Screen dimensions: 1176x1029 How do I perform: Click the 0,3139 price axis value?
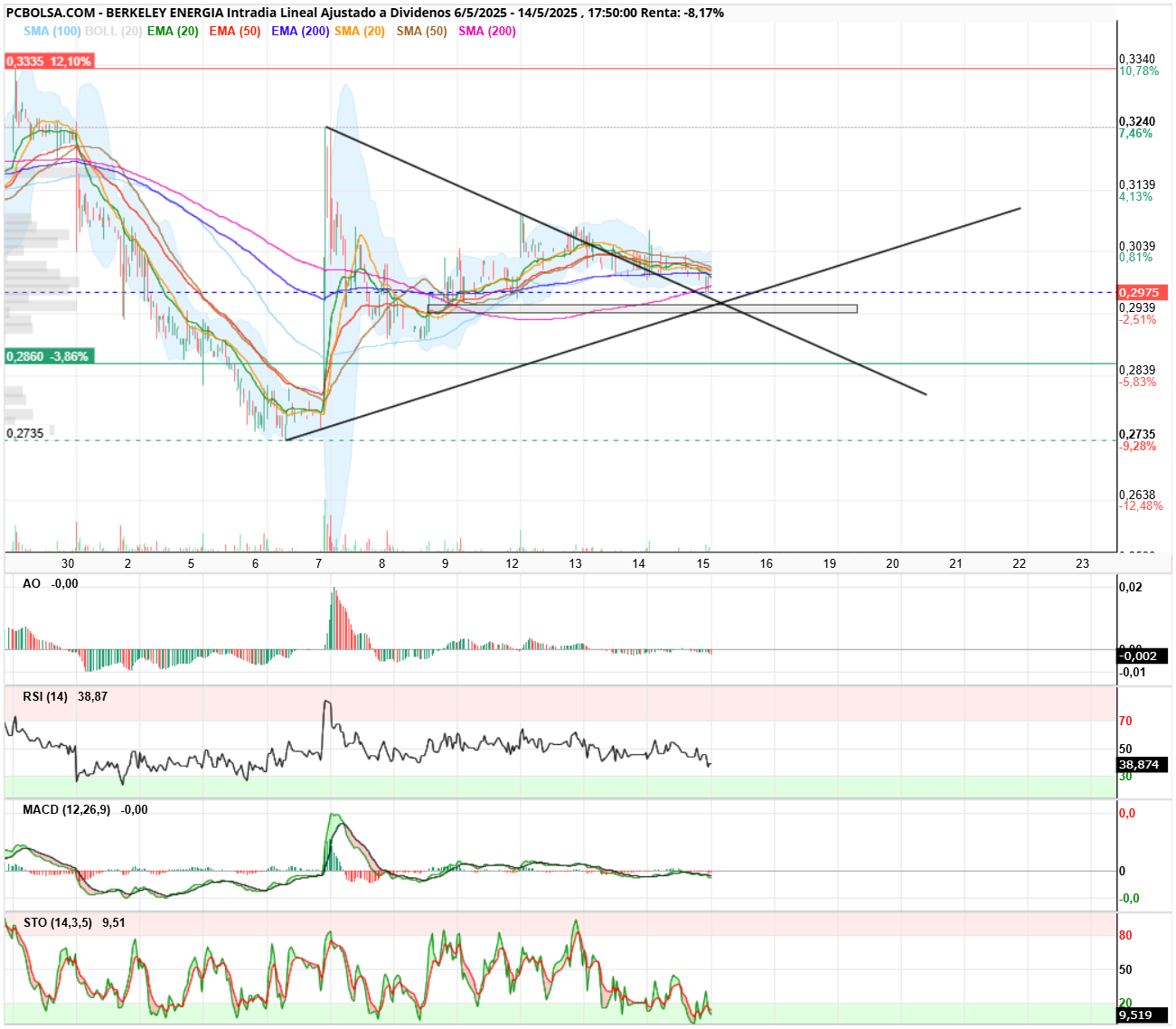pos(1137,184)
